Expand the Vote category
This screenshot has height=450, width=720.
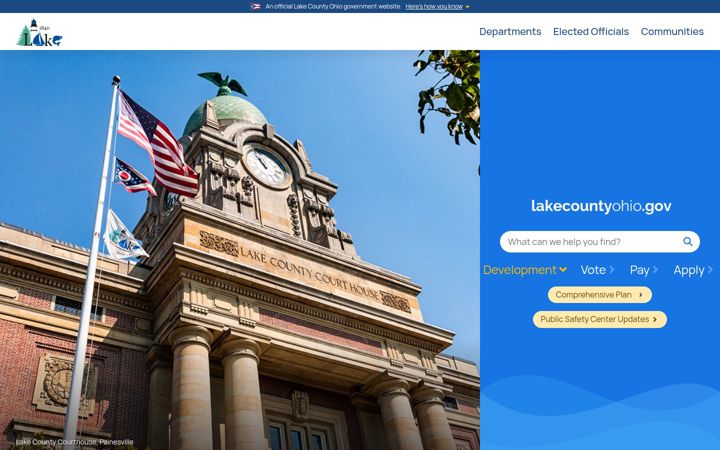(597, 270)
